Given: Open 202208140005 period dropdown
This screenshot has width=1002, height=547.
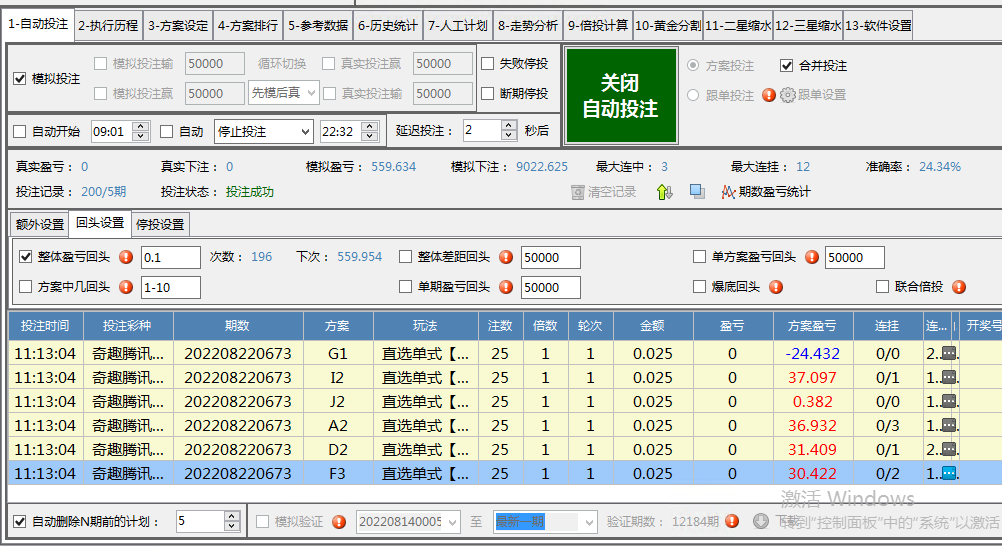Looking at the screenshot, I should click(x=408, y=522).
